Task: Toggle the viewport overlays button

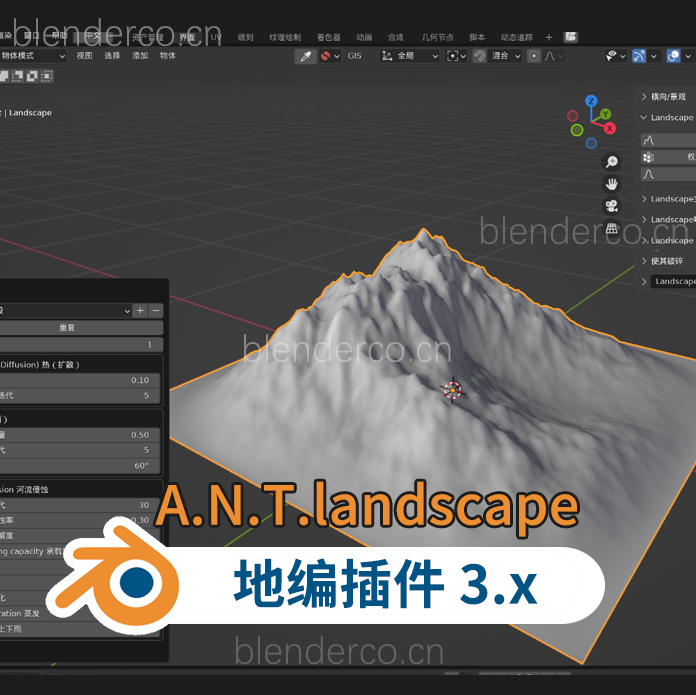Action: [673, 56]
